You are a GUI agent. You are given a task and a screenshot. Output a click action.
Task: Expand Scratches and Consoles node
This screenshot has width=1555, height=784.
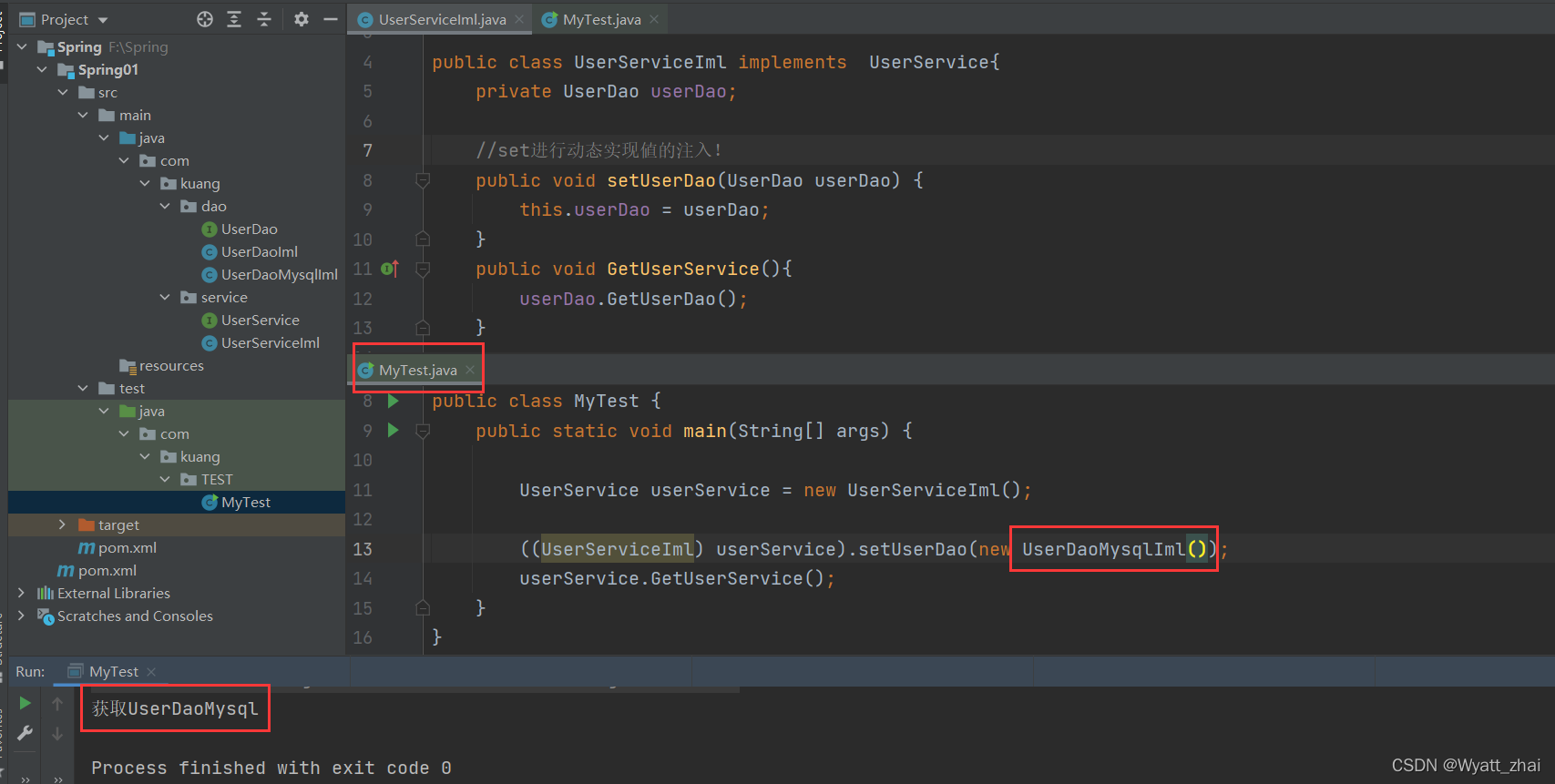pos(21,616)
